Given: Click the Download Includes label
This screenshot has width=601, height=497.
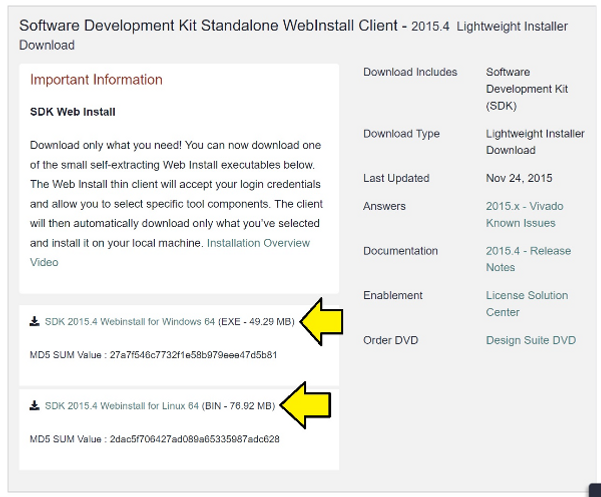Looking at the screenshot, I should coord(410,72).
